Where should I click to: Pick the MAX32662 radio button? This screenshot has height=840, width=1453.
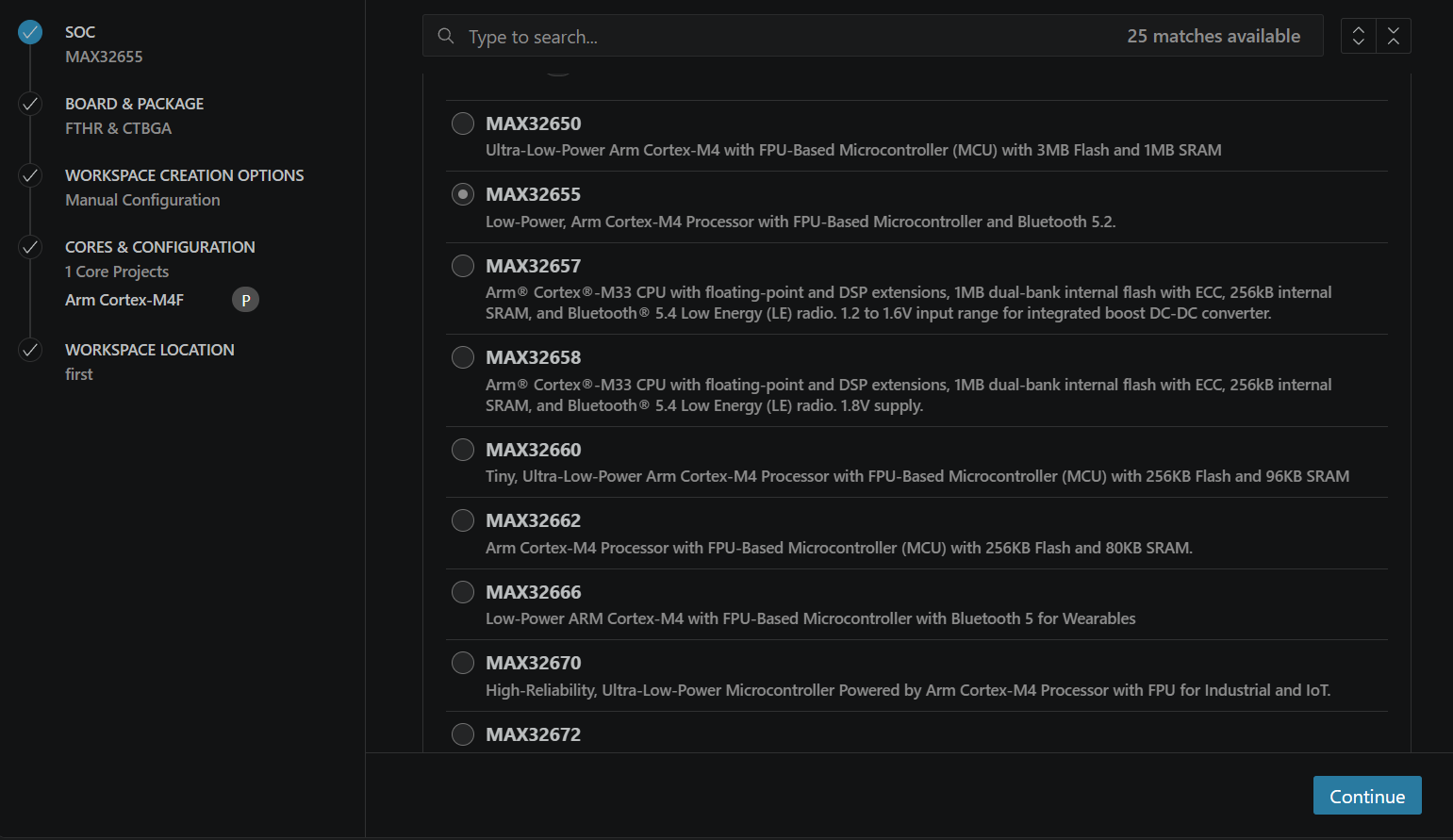[x=463, y=520]
